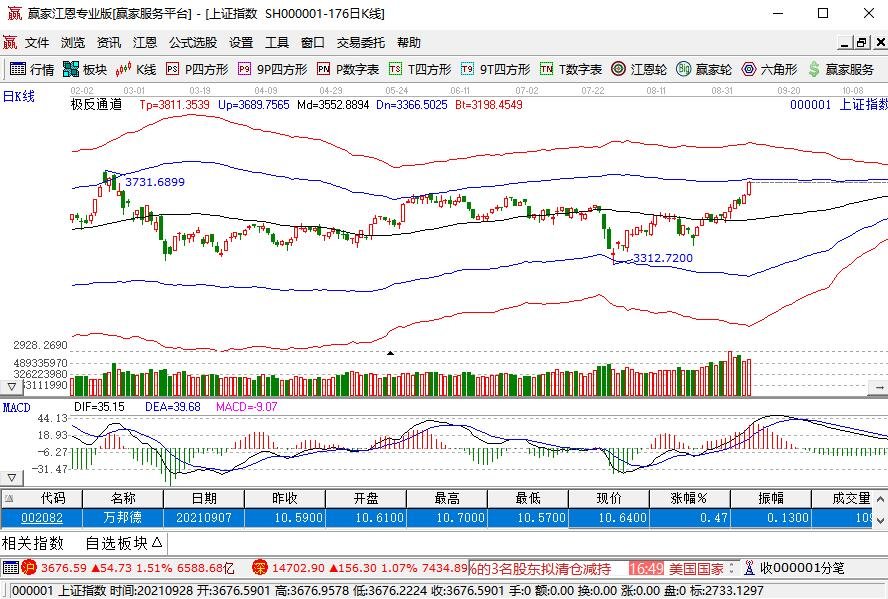Click the 000001 上证指数 title label
This screenshot has height=599, width=888.
839,105
